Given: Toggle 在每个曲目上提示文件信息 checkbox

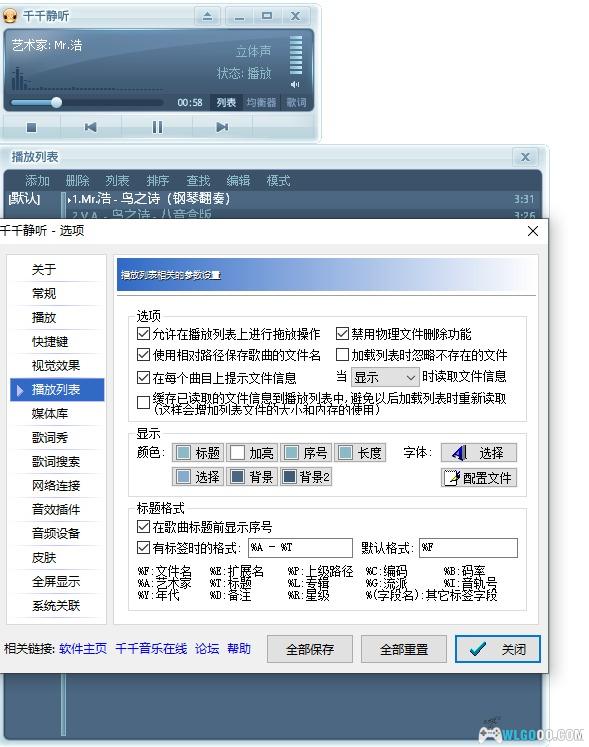Looking at the screenshot, I should (143, 378).
